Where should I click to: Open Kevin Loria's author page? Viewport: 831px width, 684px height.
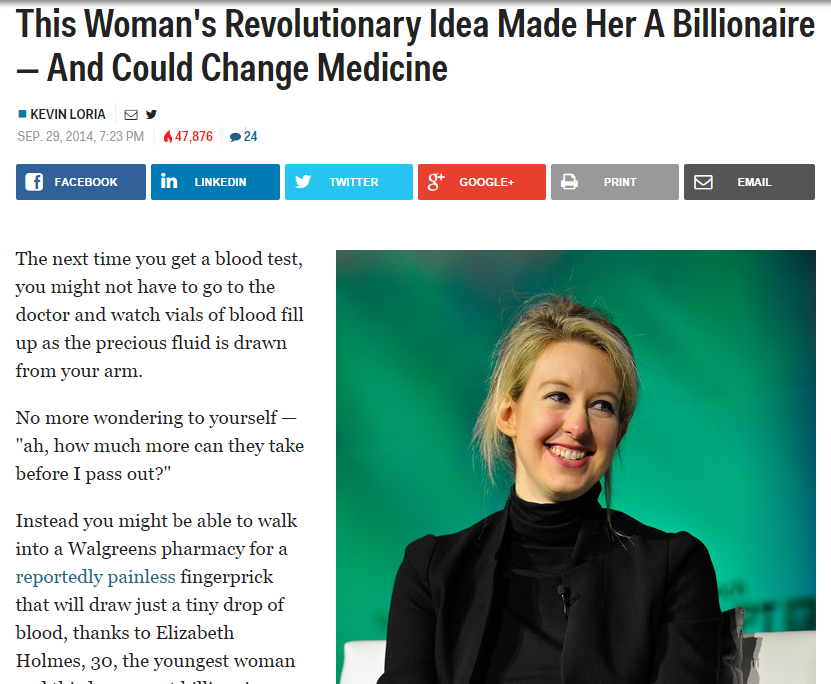click(x=68, y=114)
